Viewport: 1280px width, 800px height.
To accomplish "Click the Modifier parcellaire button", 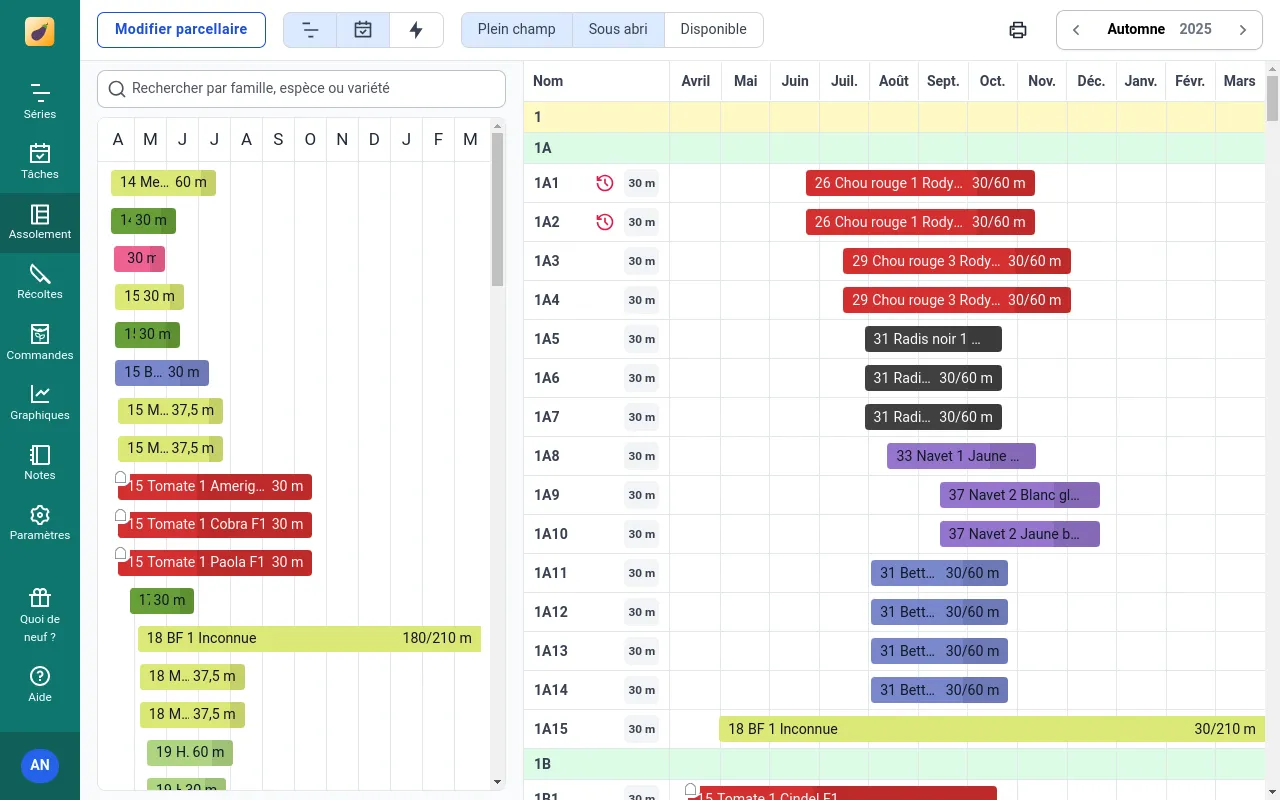I will (x=181, y=30).
